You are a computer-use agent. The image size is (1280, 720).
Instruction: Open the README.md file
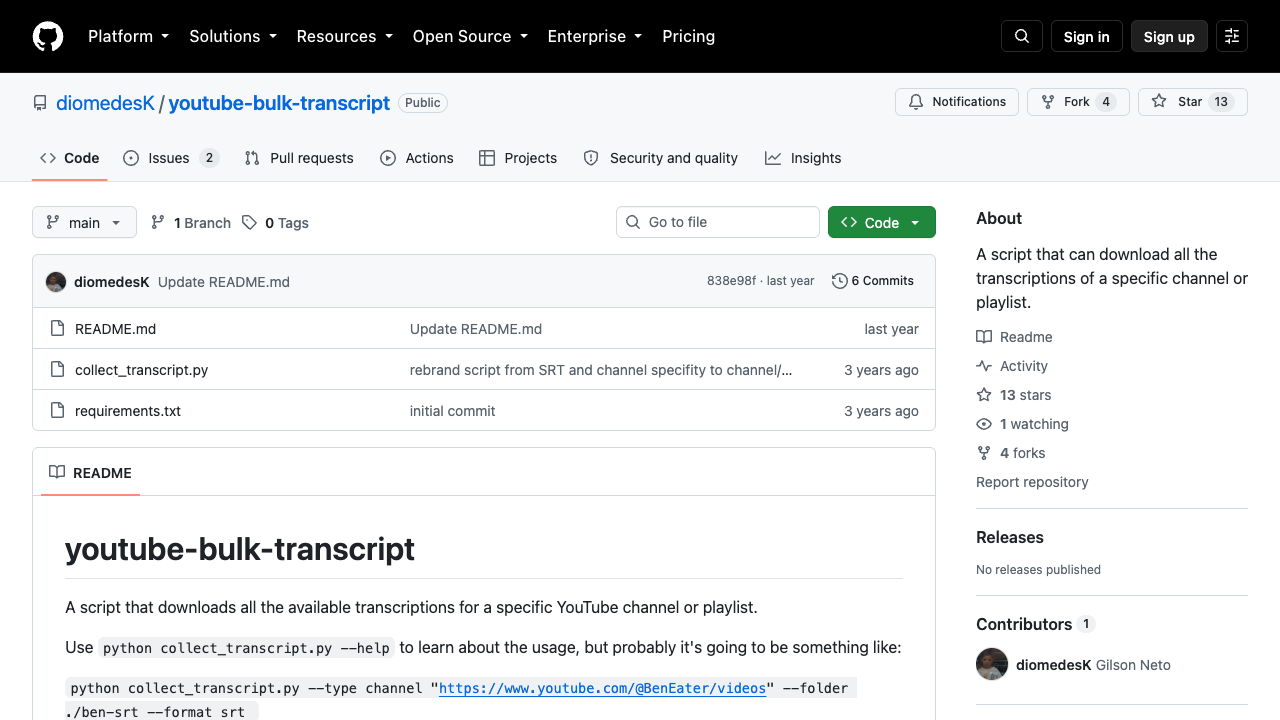(x=116, y=329)
